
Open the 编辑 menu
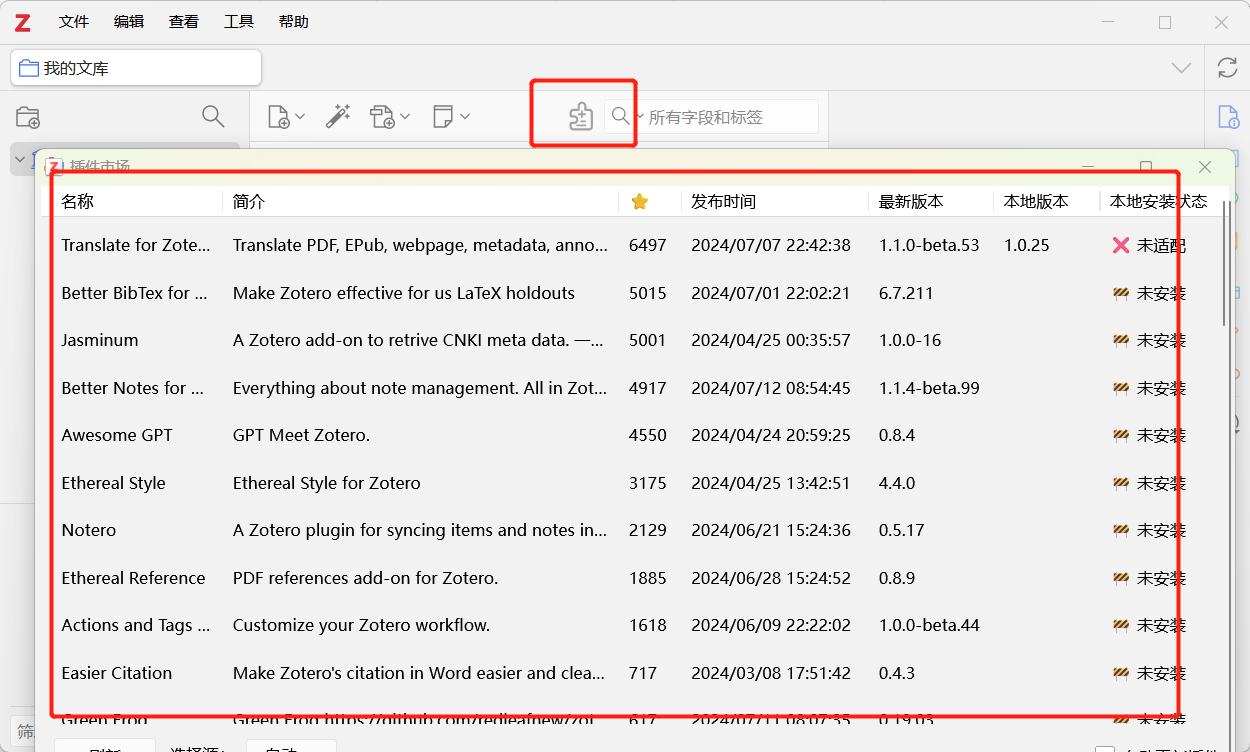129,22
